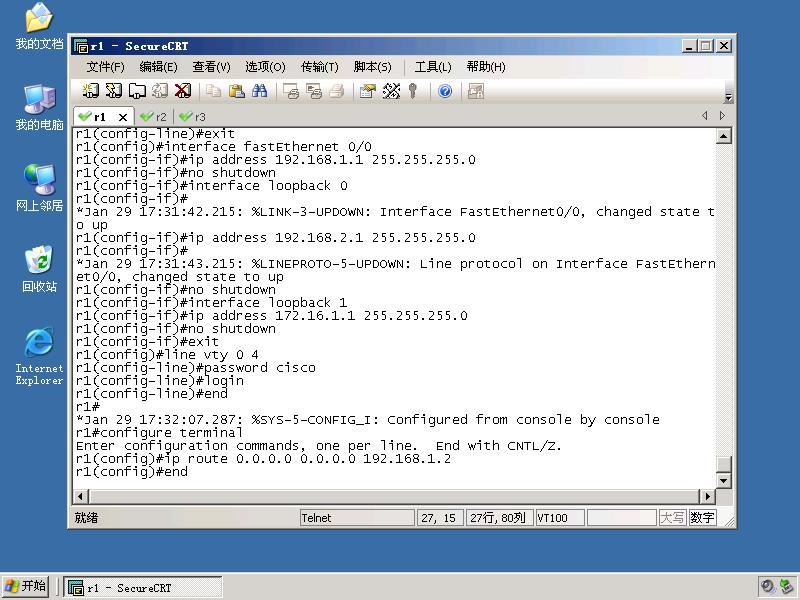Open the 脚本(S) menu
The width and height of the screenshot is (800, 600).
pyautogui.click(x=372, y=67)
